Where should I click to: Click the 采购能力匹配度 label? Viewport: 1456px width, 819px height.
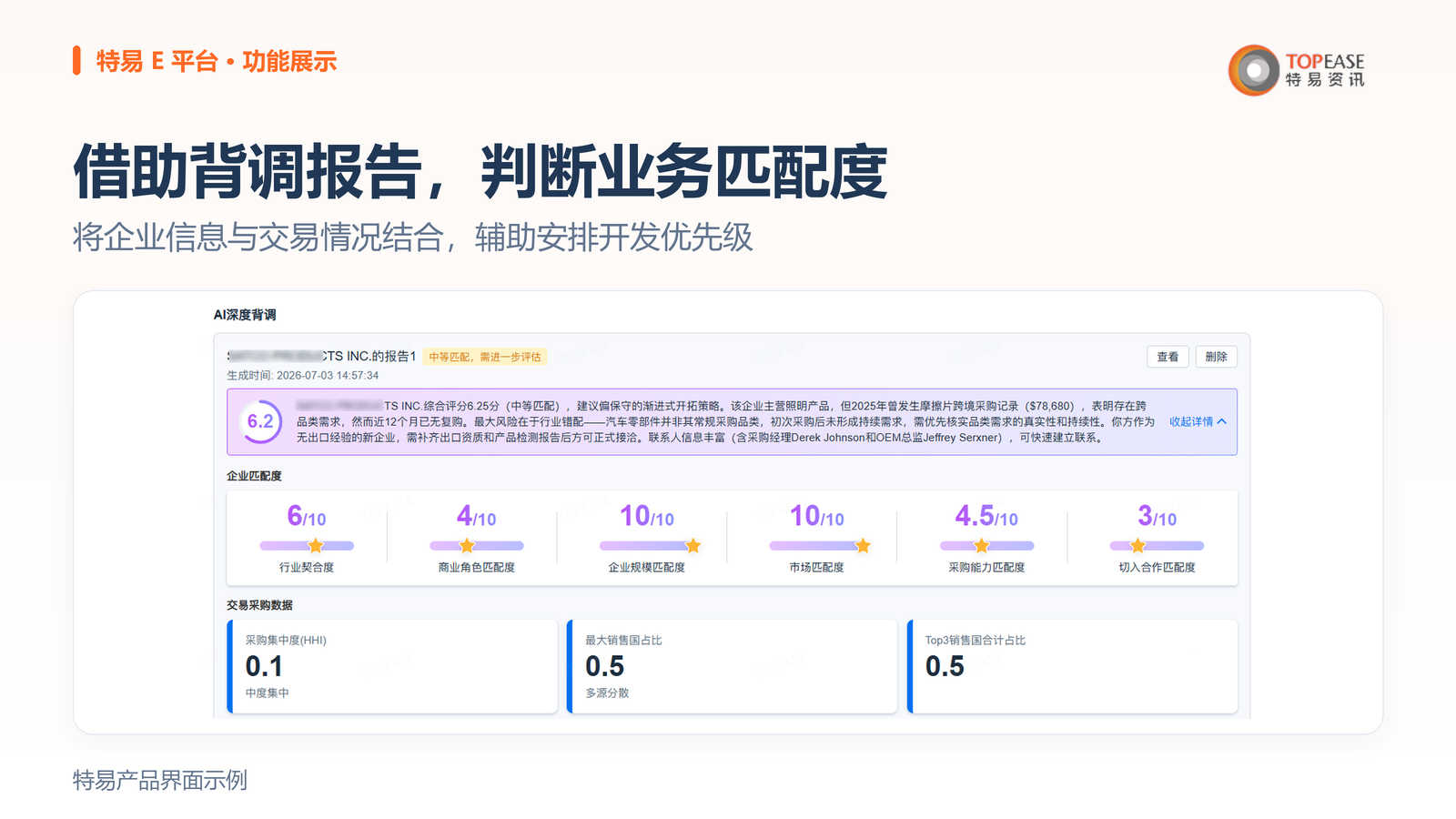tap(986, 567)
